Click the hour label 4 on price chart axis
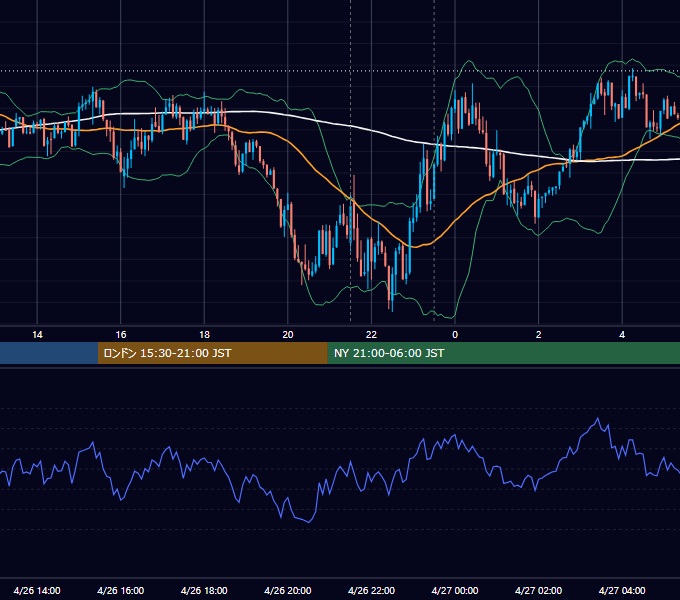680x600 pixels. [622, 335]
